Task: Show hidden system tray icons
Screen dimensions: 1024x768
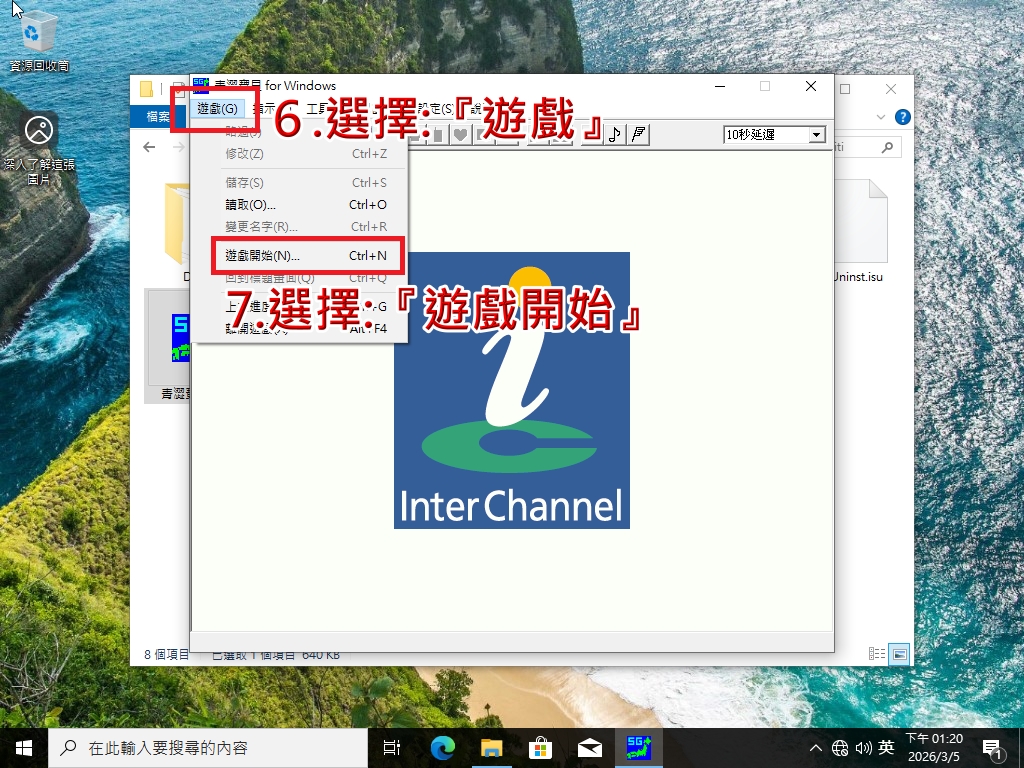Action: (816, 747)
